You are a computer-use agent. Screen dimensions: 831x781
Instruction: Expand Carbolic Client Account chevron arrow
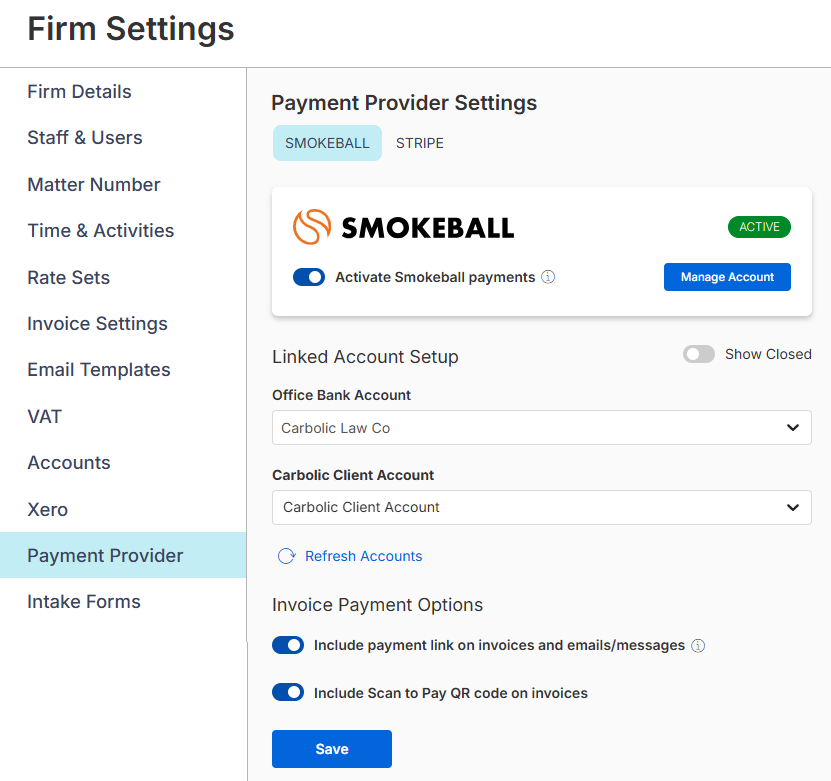pos(792,508)
